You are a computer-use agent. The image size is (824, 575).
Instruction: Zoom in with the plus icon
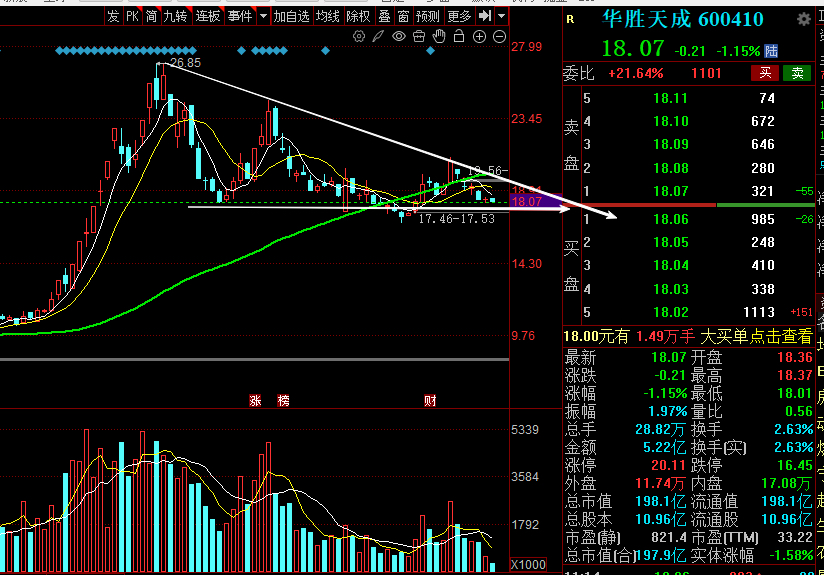point(479,36)
